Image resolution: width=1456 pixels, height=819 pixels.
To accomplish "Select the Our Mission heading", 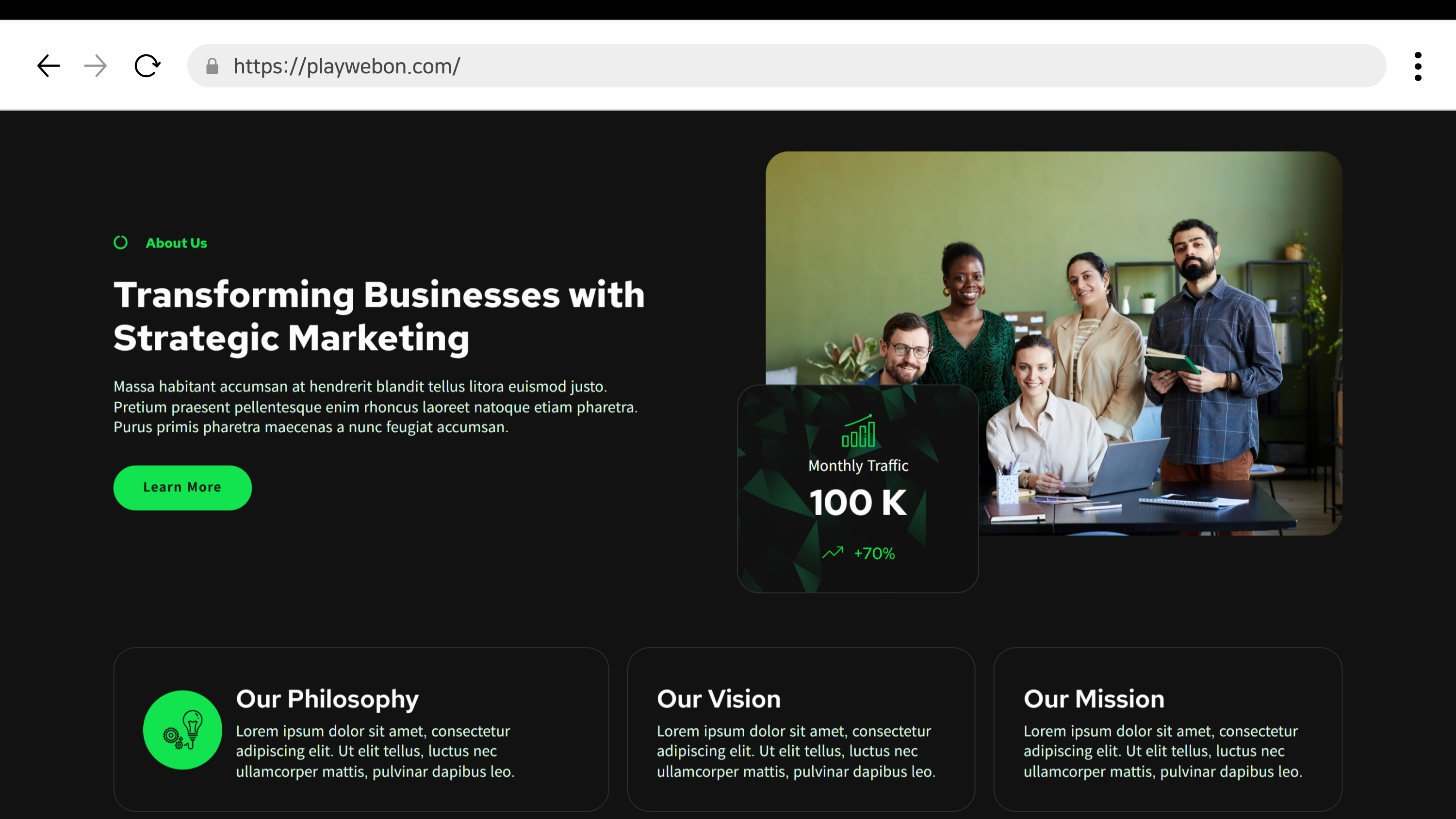I will coord(1094,699).
